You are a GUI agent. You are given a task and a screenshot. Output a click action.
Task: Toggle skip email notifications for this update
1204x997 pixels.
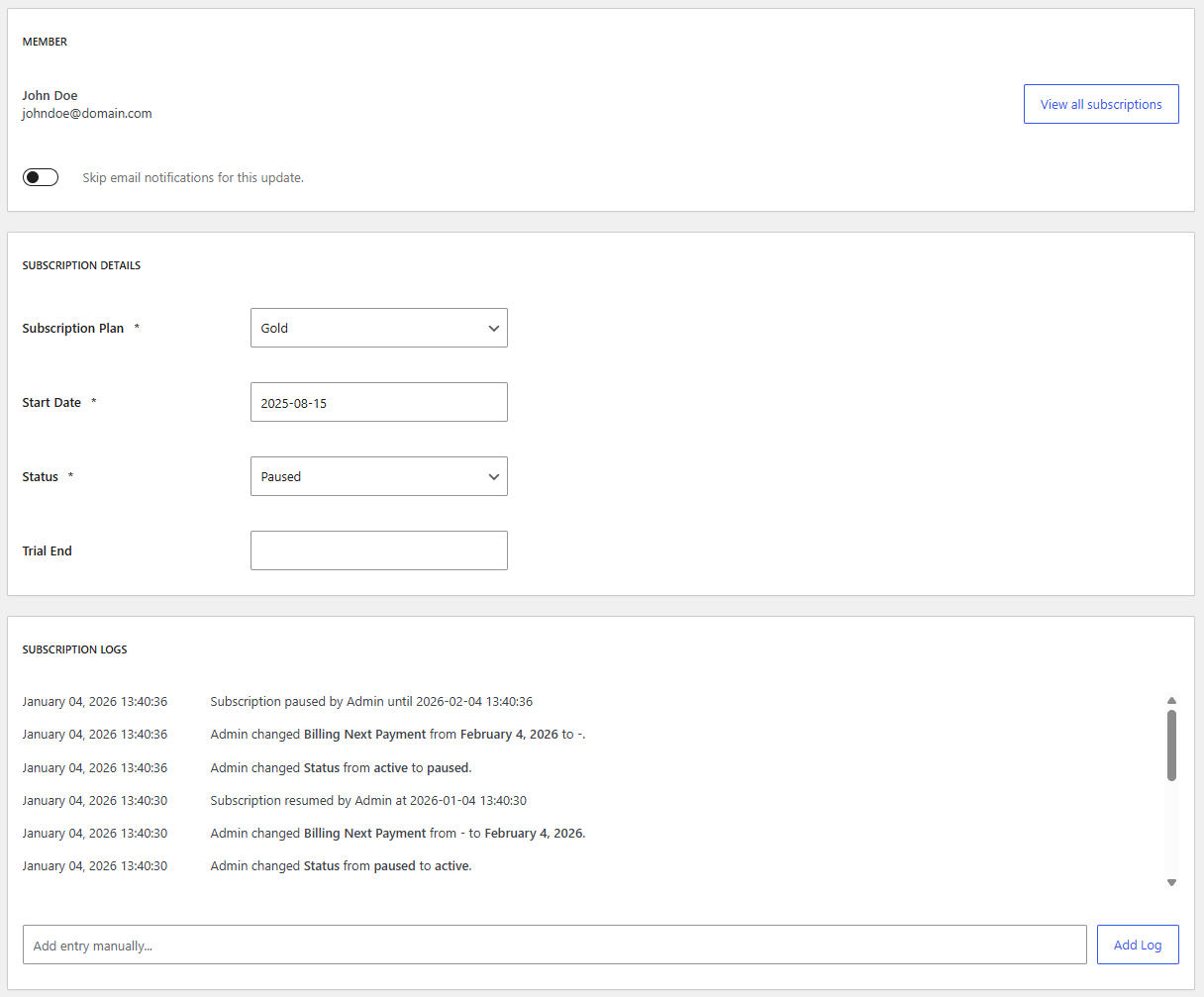pyautogui.click(x=41, y=176)
